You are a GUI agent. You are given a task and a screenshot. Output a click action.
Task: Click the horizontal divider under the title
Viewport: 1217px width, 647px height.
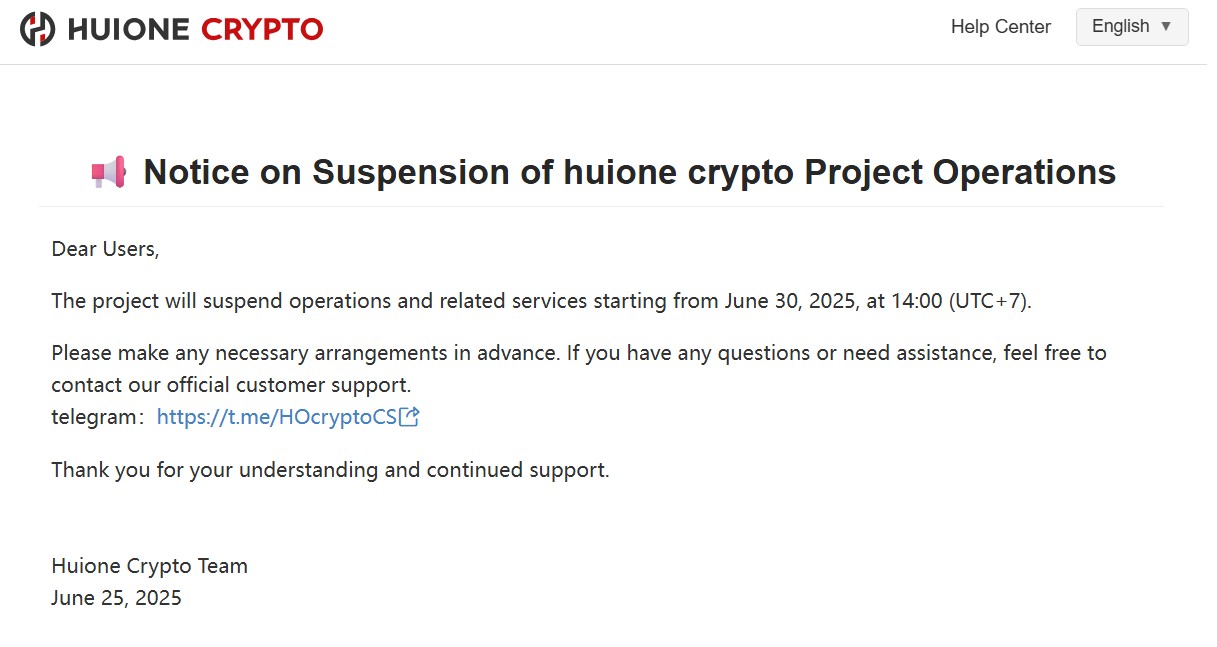click(601, 206)
